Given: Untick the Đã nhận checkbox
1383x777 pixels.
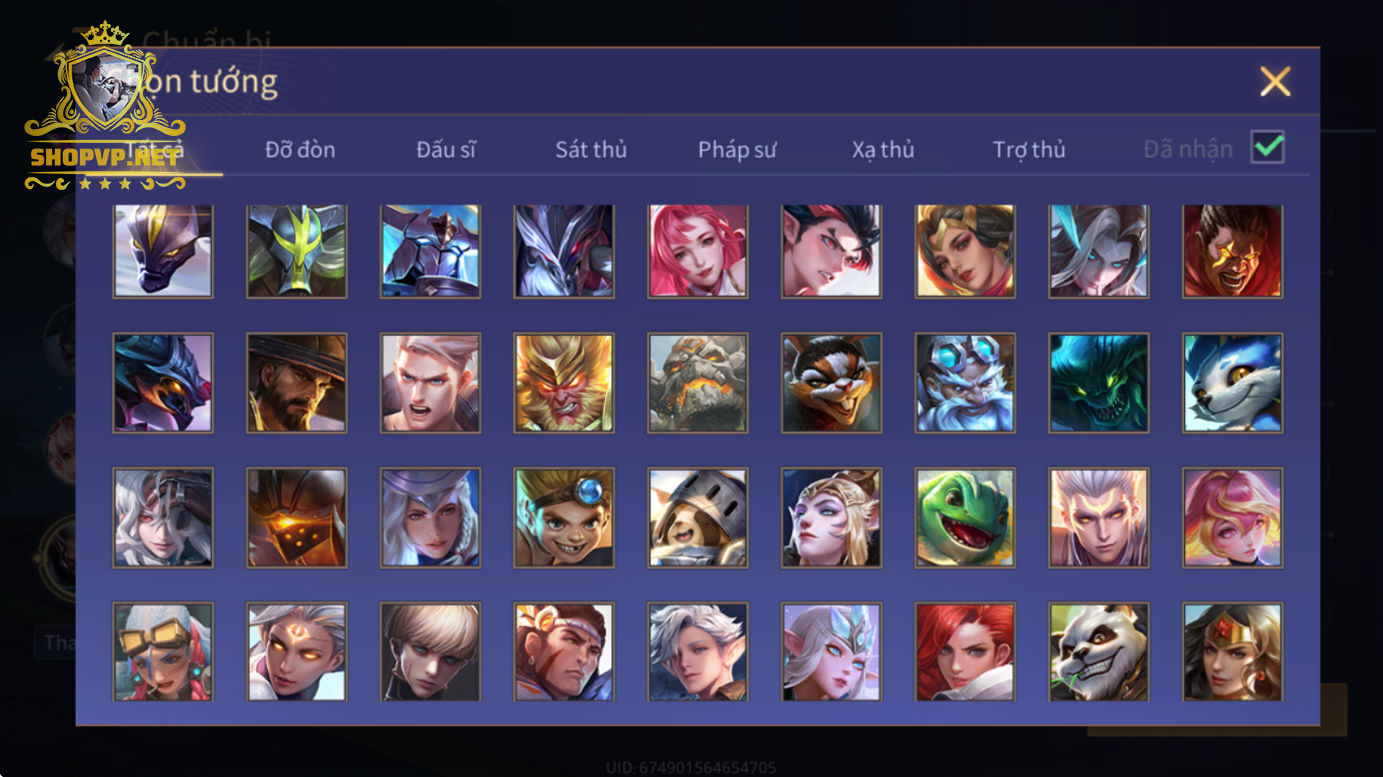Looking at the screenshot, I should click(1268, 148).
